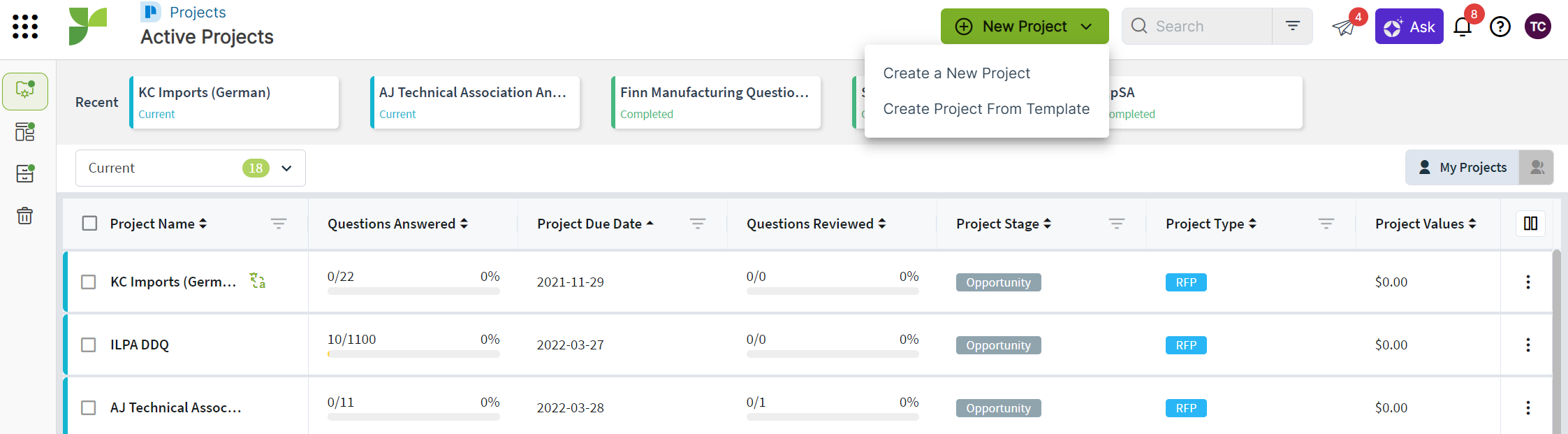Image resolution: width=1568 pixels, height=434 pixels.
Task: Sort by Project Due Date header
Action: (x=596, y=224)
